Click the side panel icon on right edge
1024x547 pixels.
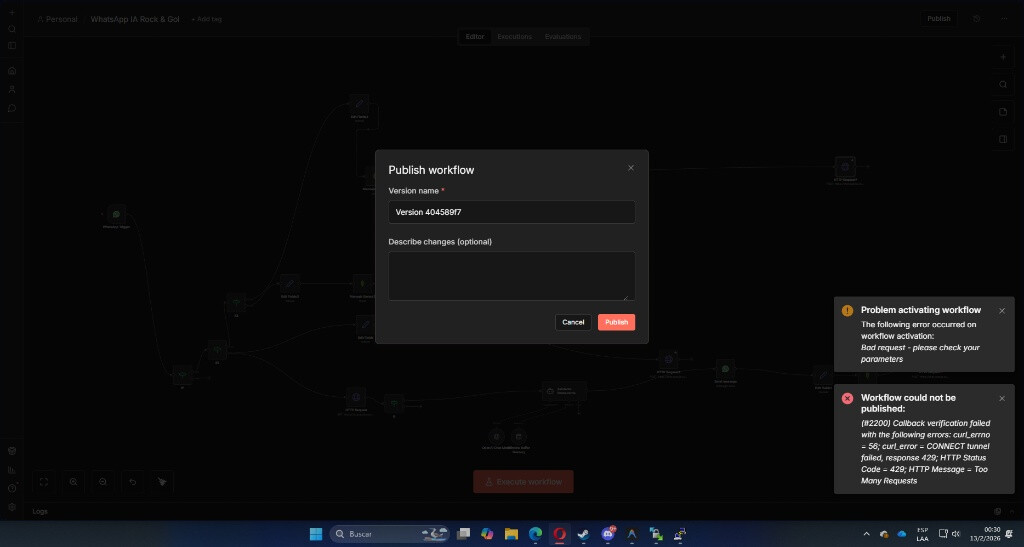click(1003, 139)
